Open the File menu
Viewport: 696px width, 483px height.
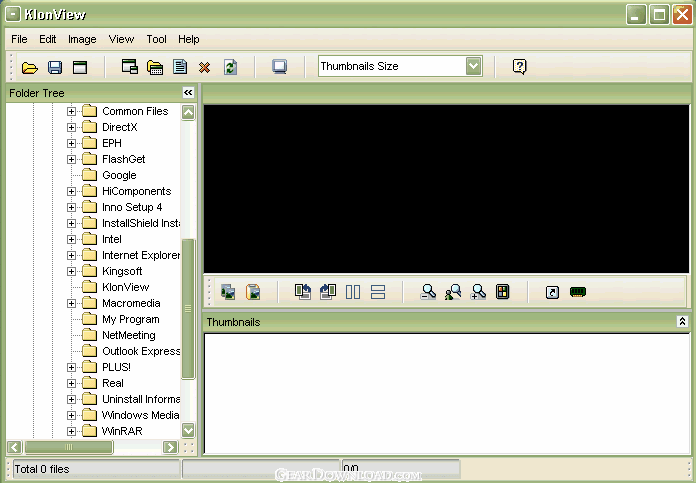[19, 39]
